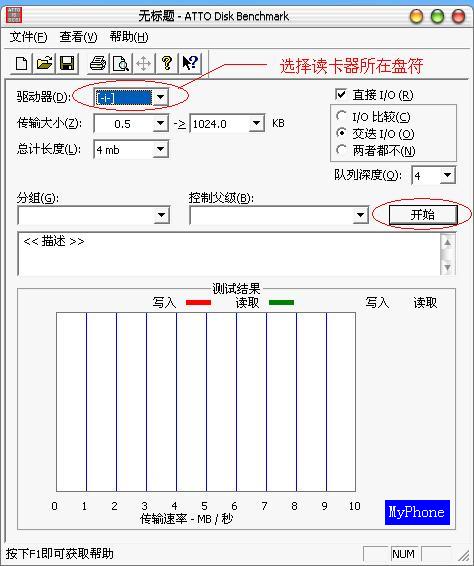
Task: Expand the 控制父级(B) dropdown
Action: (x=360, y=215)
